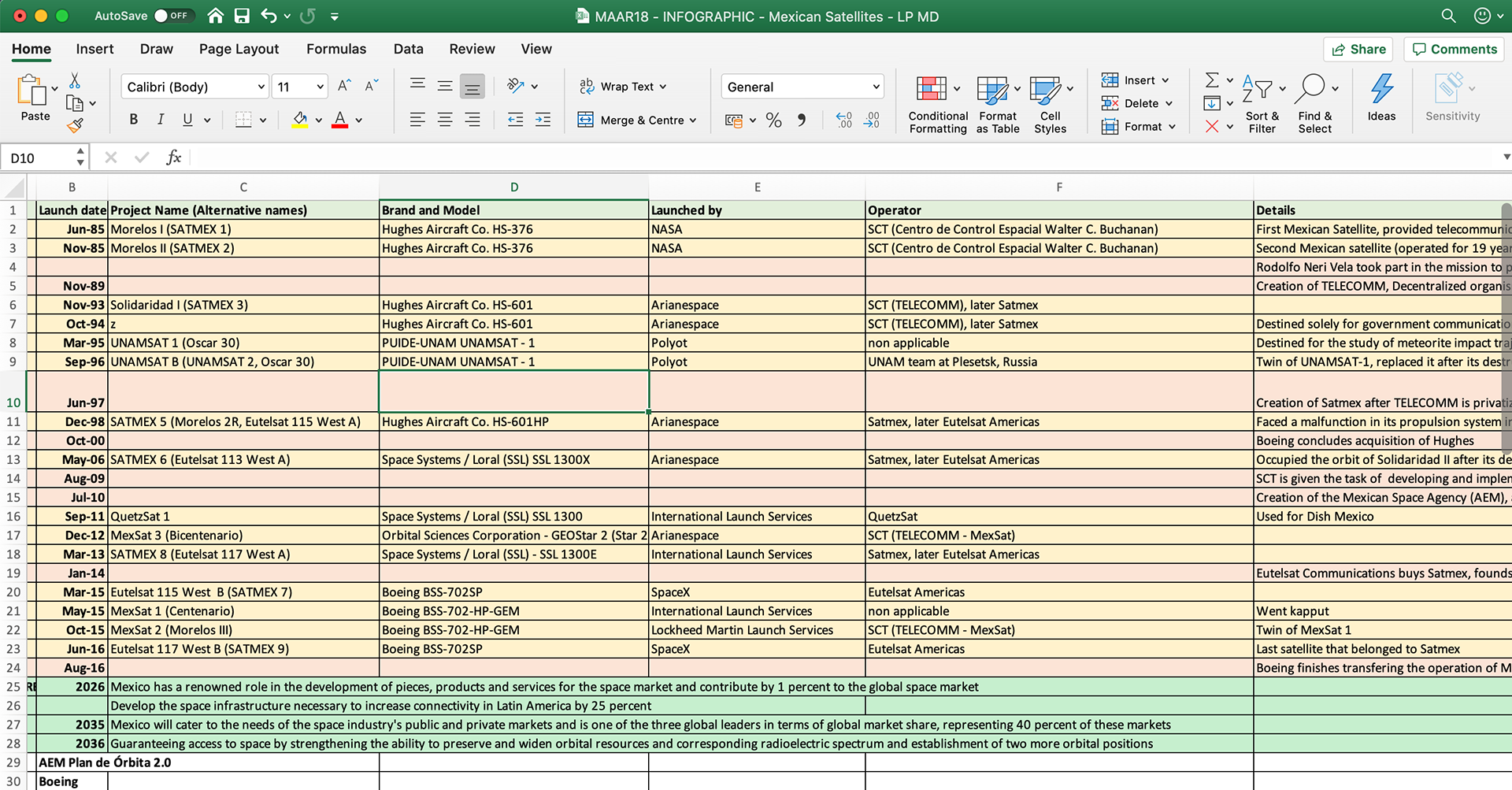The width and height of the screenshot is (1512, 790).
Task: Click the Delete cells button
Action: tap(1136, 103)
